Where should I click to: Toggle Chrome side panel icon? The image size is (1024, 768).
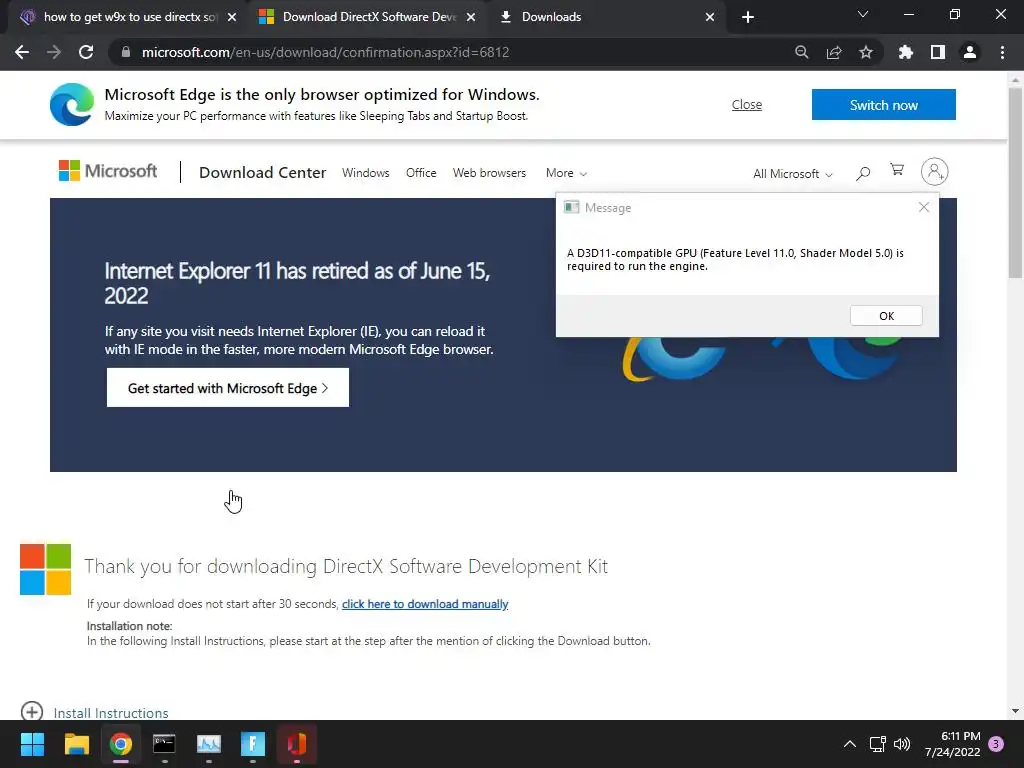coord(937,52)
